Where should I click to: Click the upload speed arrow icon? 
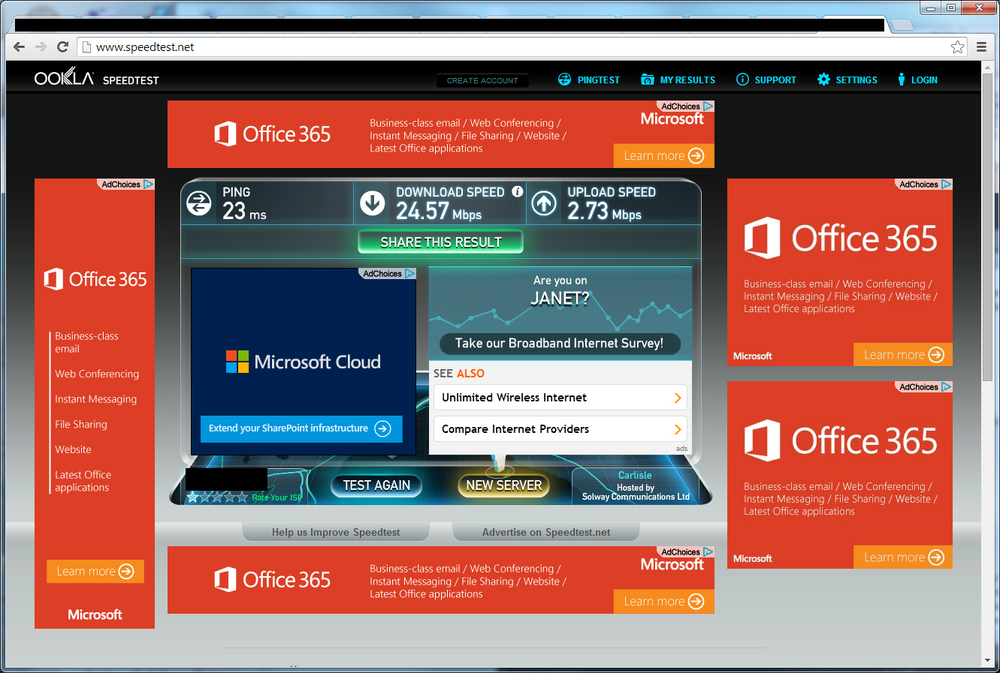coord(544,203)
